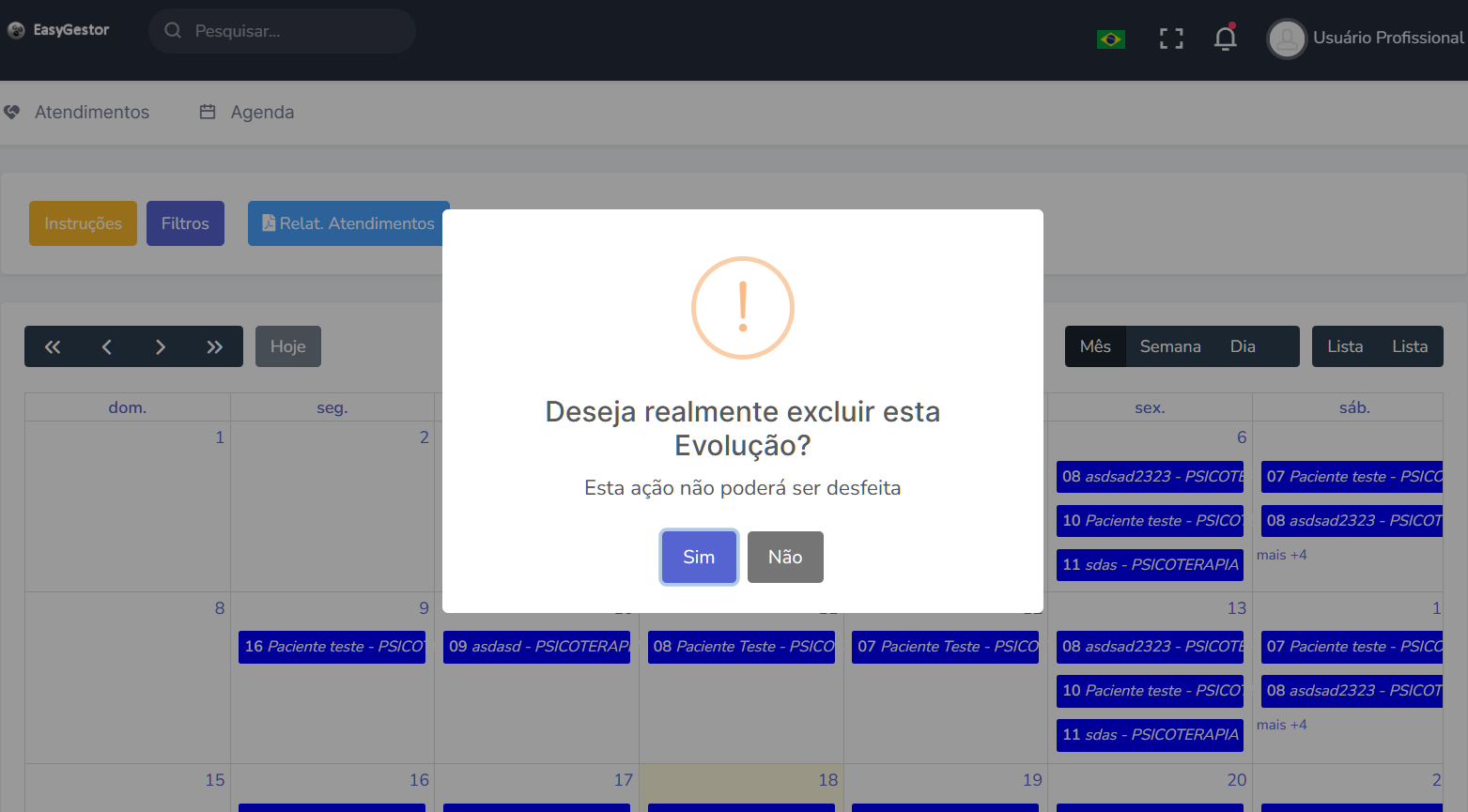Screen dimensions: 1468x812
Task: Confirm deletion with the Sim button
Action: (699, 557)
